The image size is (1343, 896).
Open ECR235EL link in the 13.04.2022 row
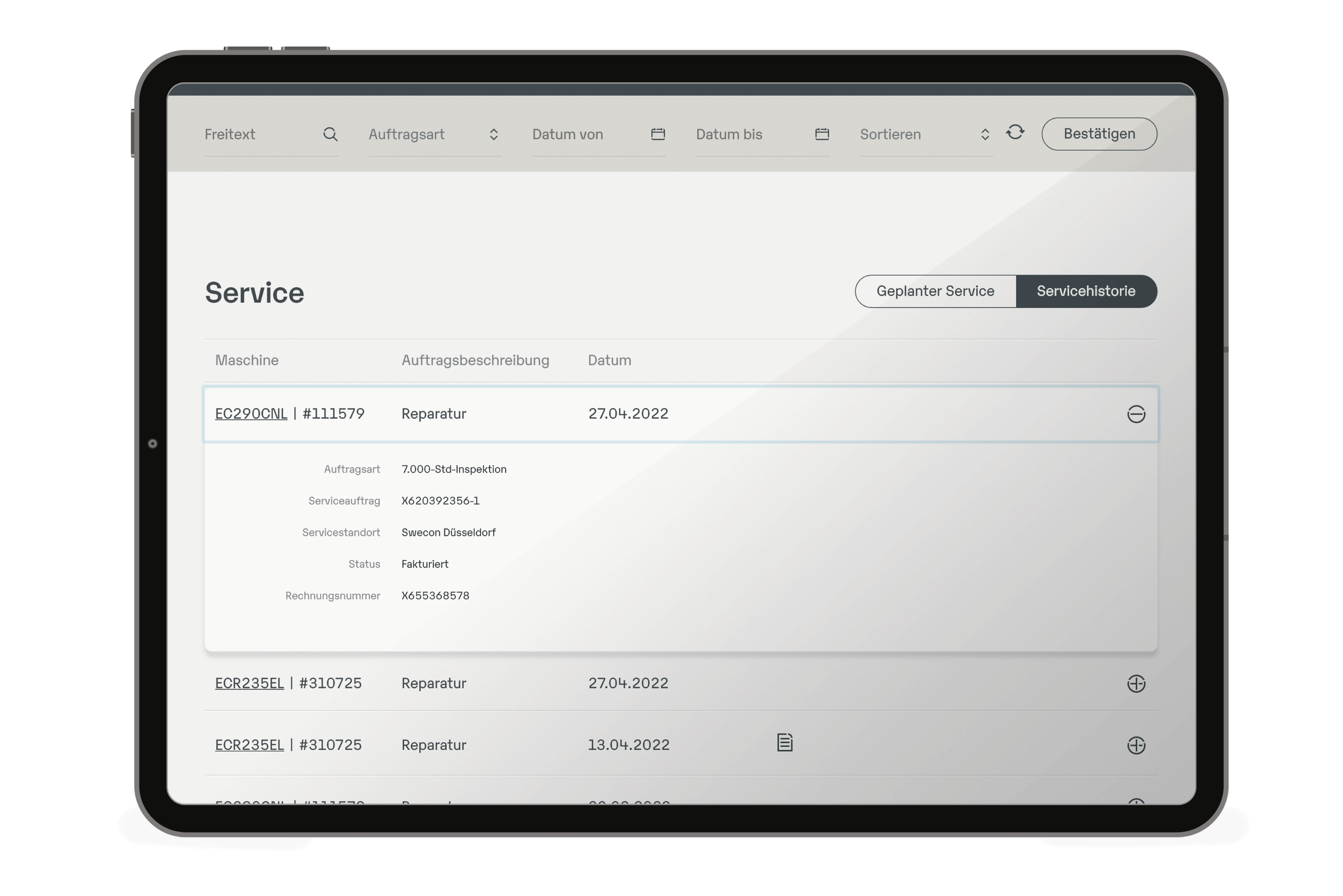249,745
